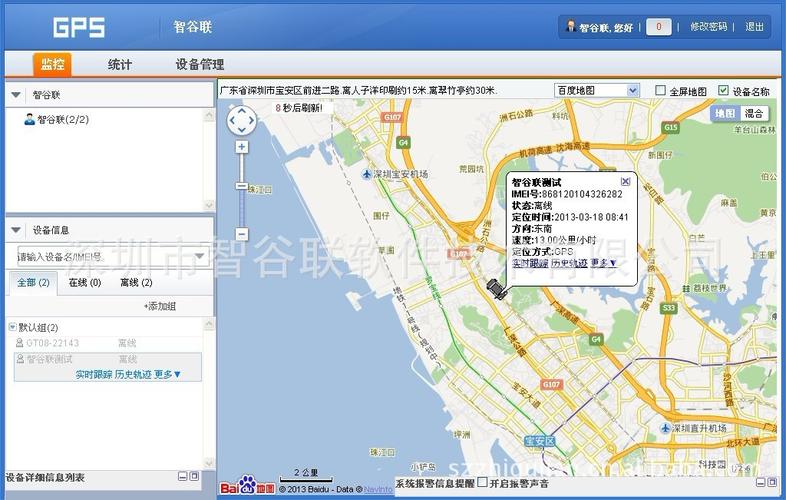Image resolution: width=786 pixels, height=500 pixels.
Task: Expand 更多▼ in the device list row
Action: (x=167, y=374)
